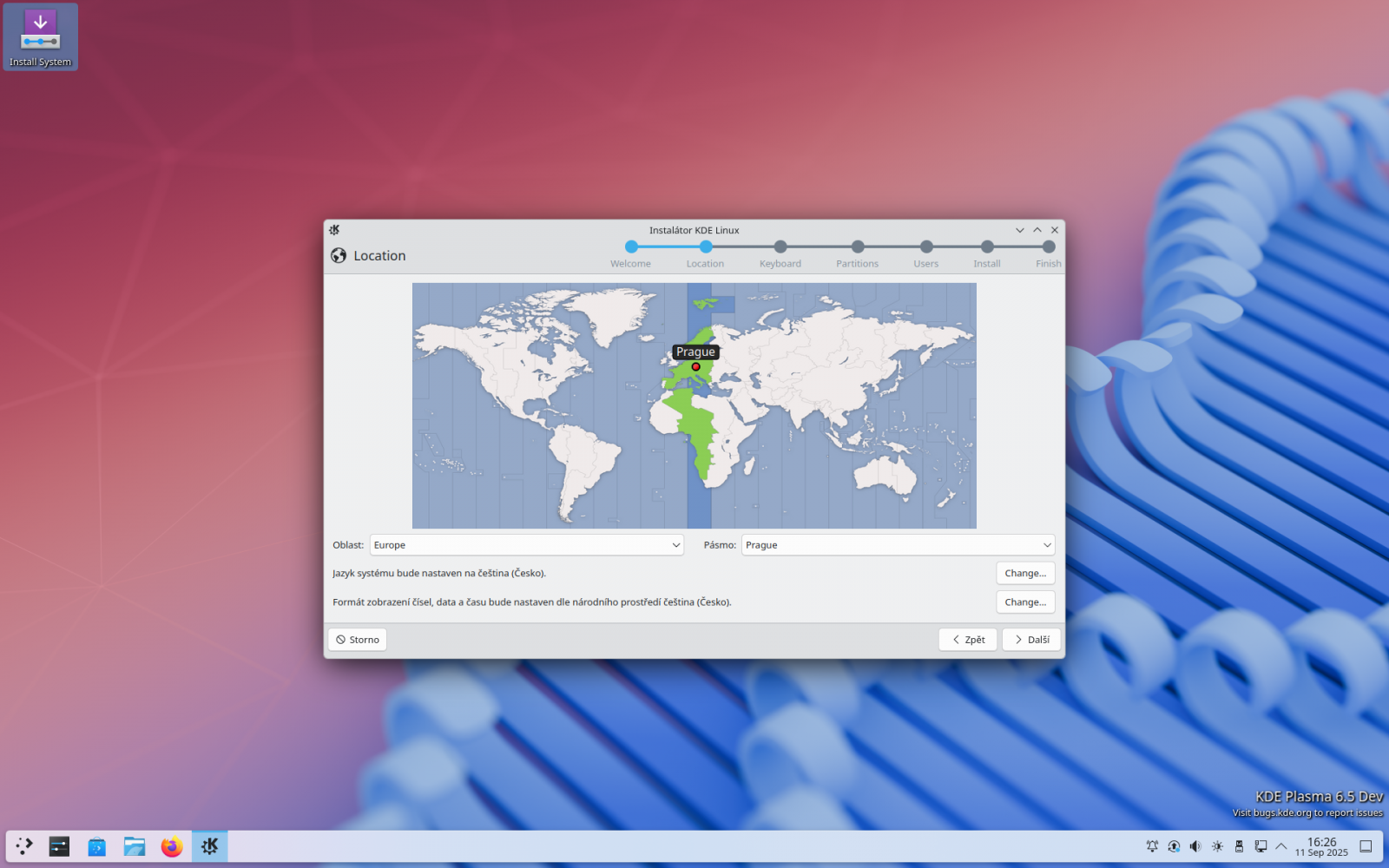This screenshot has width=1389, height=868.
Task: Click the Peek at Desktop icon
Action: click(1366, 846)
